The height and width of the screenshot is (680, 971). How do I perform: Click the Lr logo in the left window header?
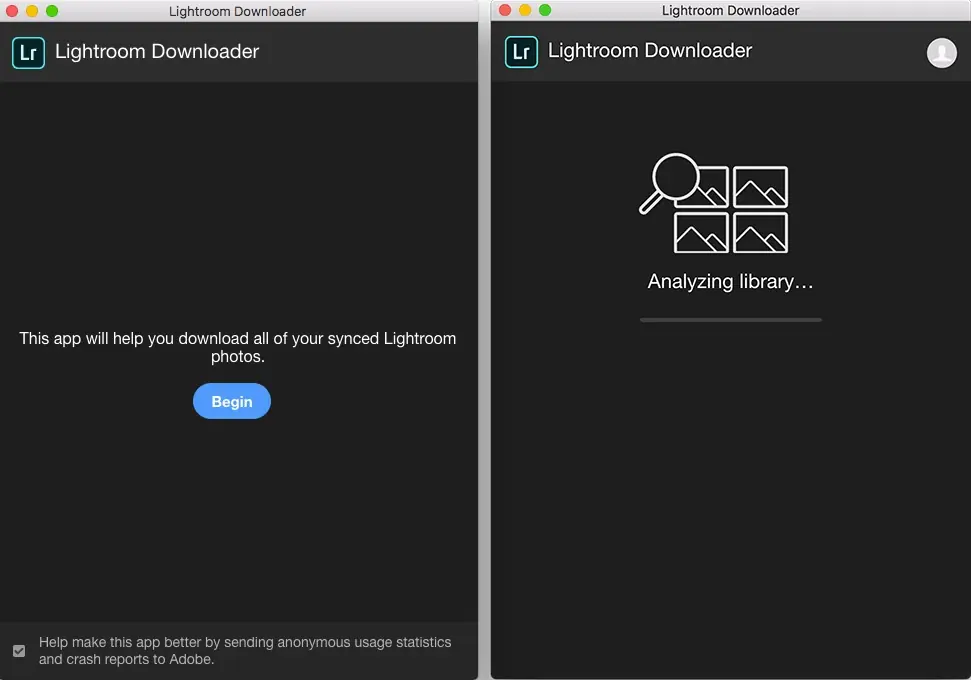point(28,52)
